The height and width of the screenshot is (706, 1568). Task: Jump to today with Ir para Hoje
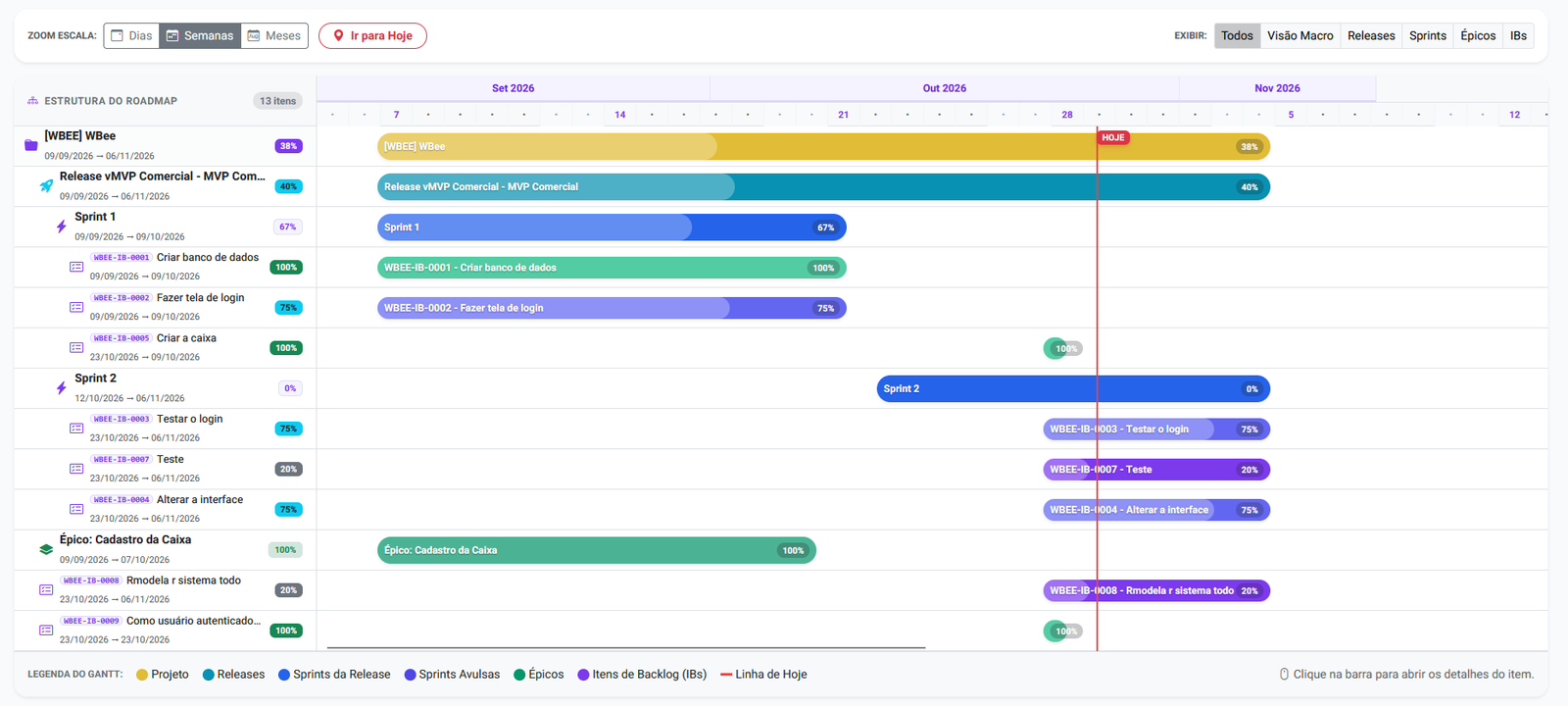click(x=372, y=35)
